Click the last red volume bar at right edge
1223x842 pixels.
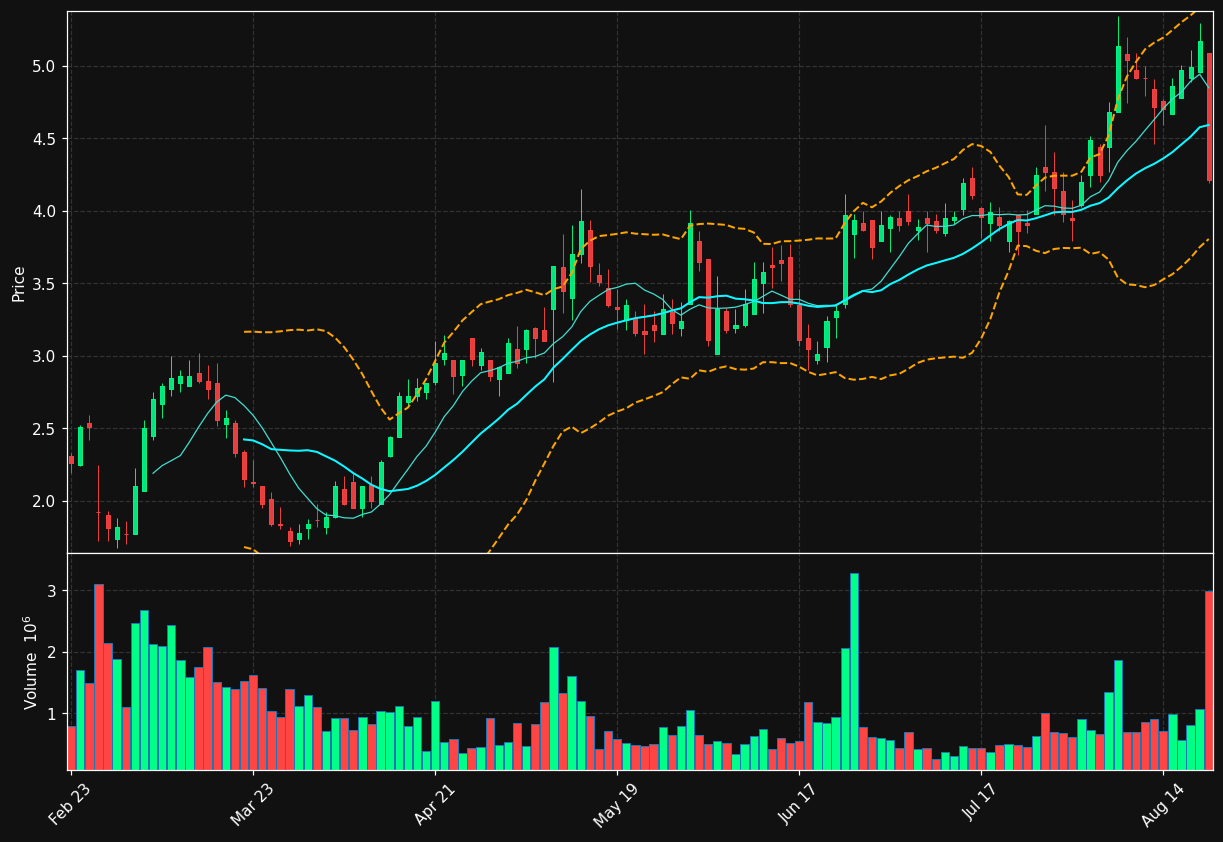click(1209, 680)
